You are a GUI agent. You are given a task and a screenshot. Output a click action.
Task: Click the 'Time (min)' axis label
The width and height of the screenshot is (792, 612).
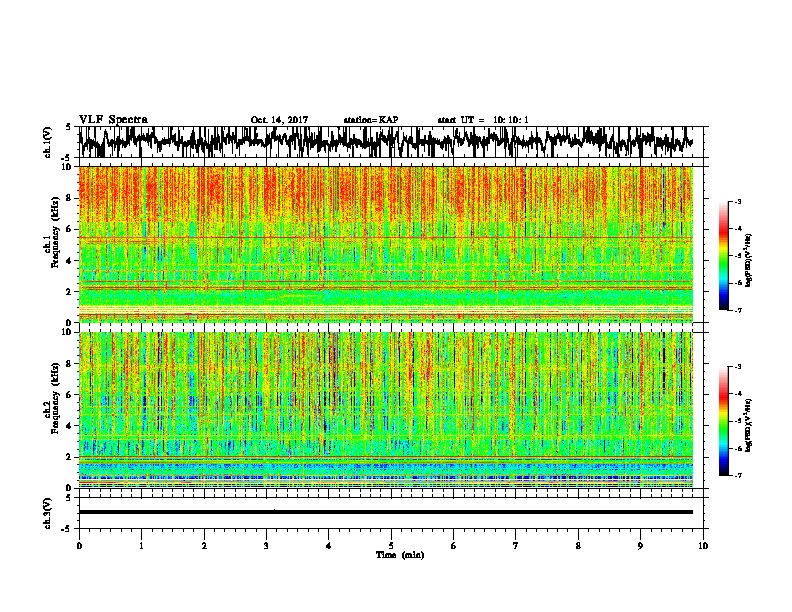(400, 555)
